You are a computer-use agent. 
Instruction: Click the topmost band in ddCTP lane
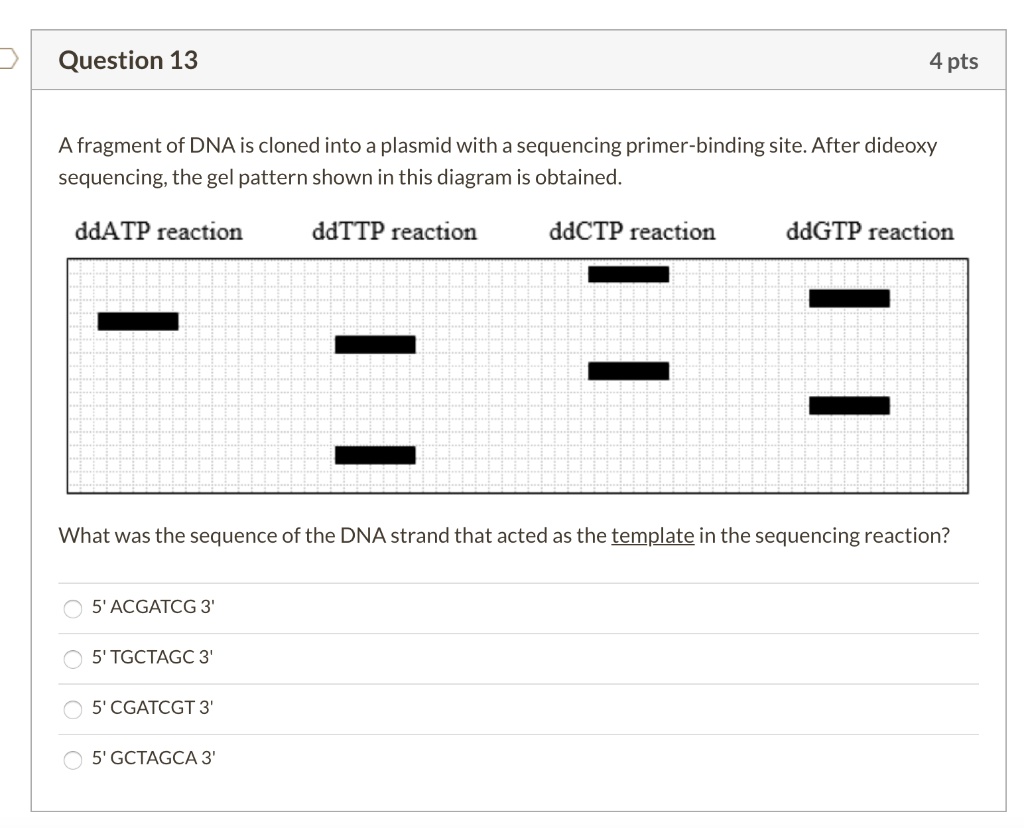click(x=629, y=273)
